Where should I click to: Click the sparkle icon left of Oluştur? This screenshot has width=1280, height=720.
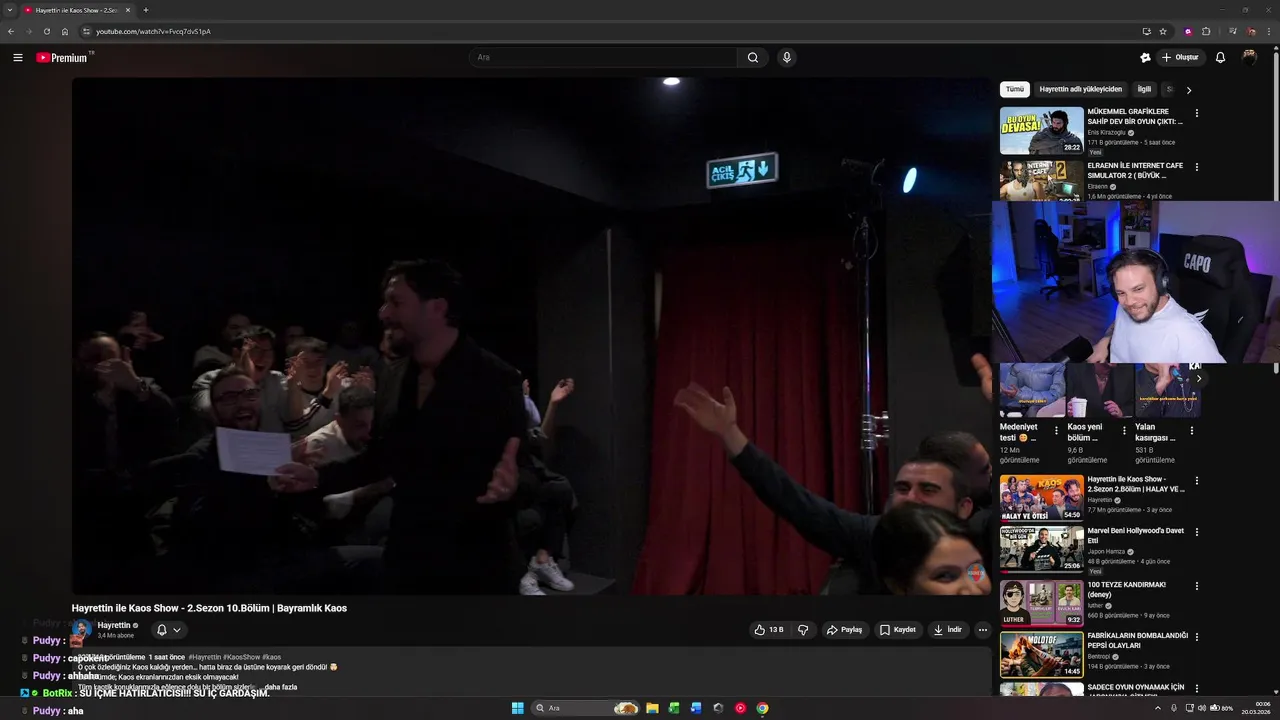pyautogui.click(x=1145, y=58)
